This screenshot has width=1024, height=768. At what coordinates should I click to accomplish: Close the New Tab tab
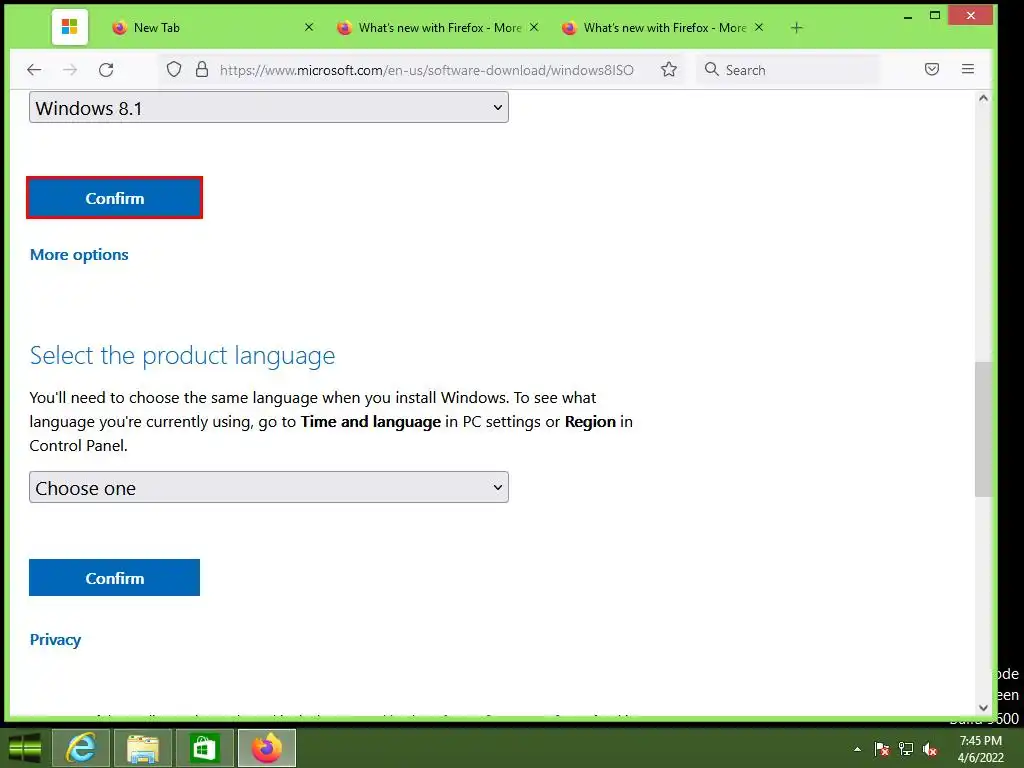(x=309, y=27)
